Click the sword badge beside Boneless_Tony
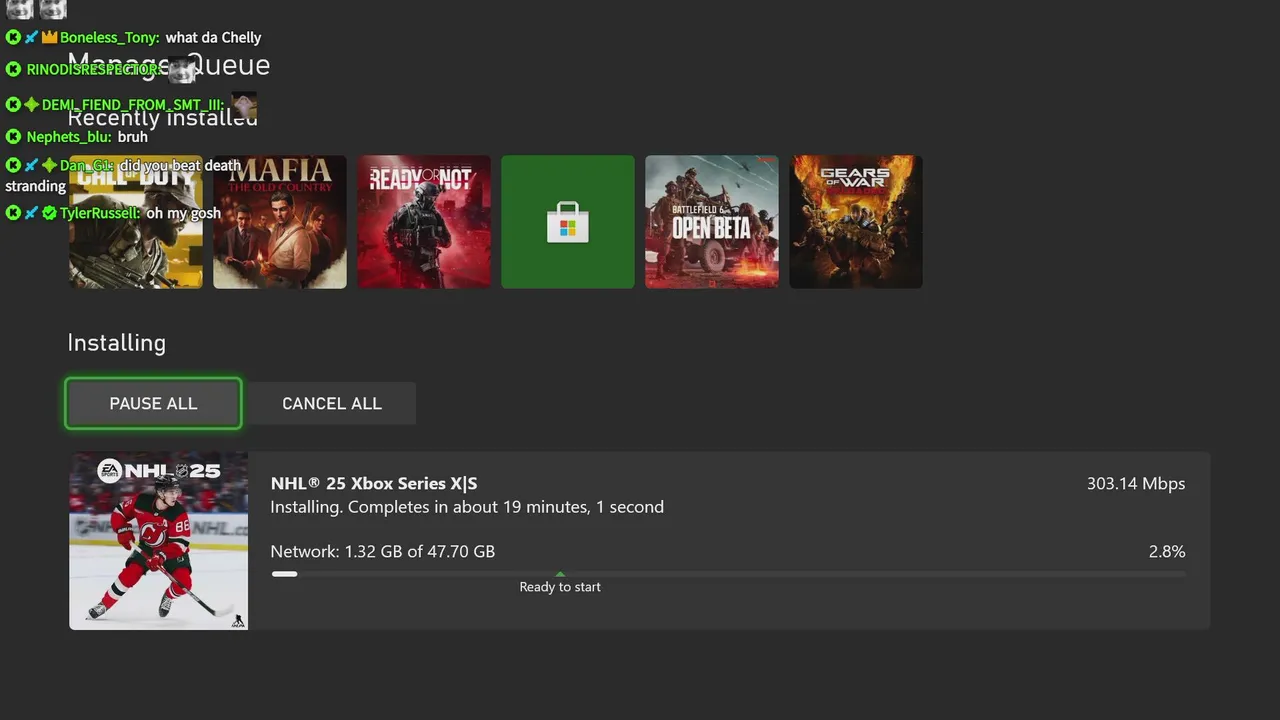This screenshot has height=720, width=1280. point(31,37)
